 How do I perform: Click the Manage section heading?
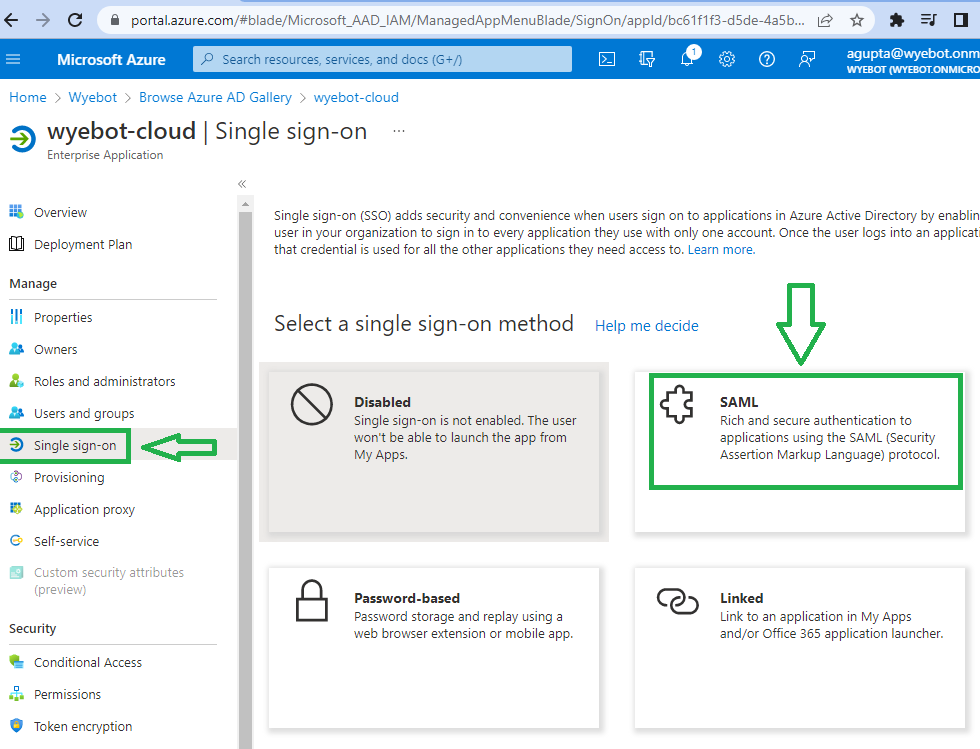click(33, 284)
